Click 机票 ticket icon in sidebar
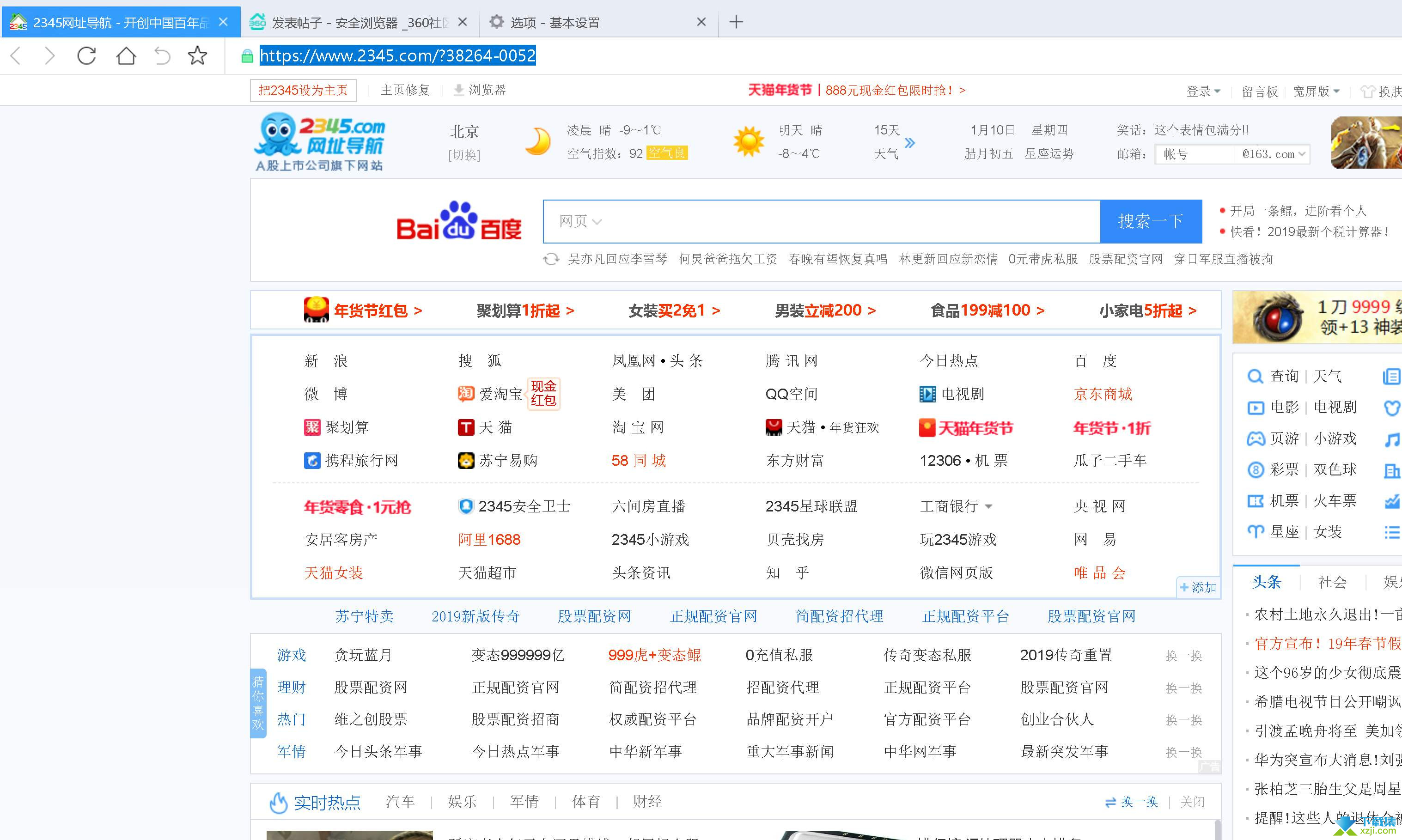The image size is (1402, 840). [x=1255, y=501]
